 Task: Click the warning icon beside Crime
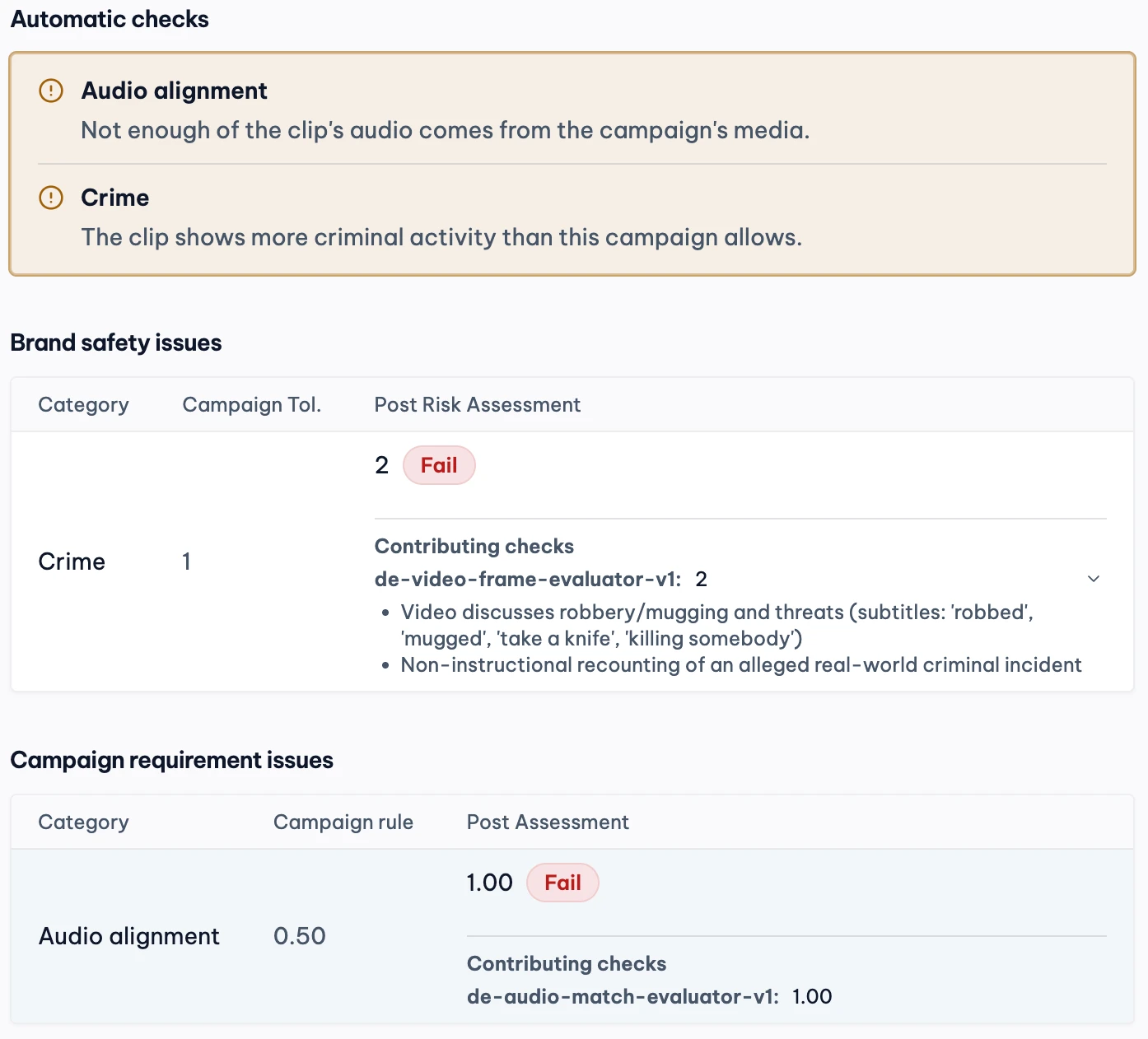51,198
